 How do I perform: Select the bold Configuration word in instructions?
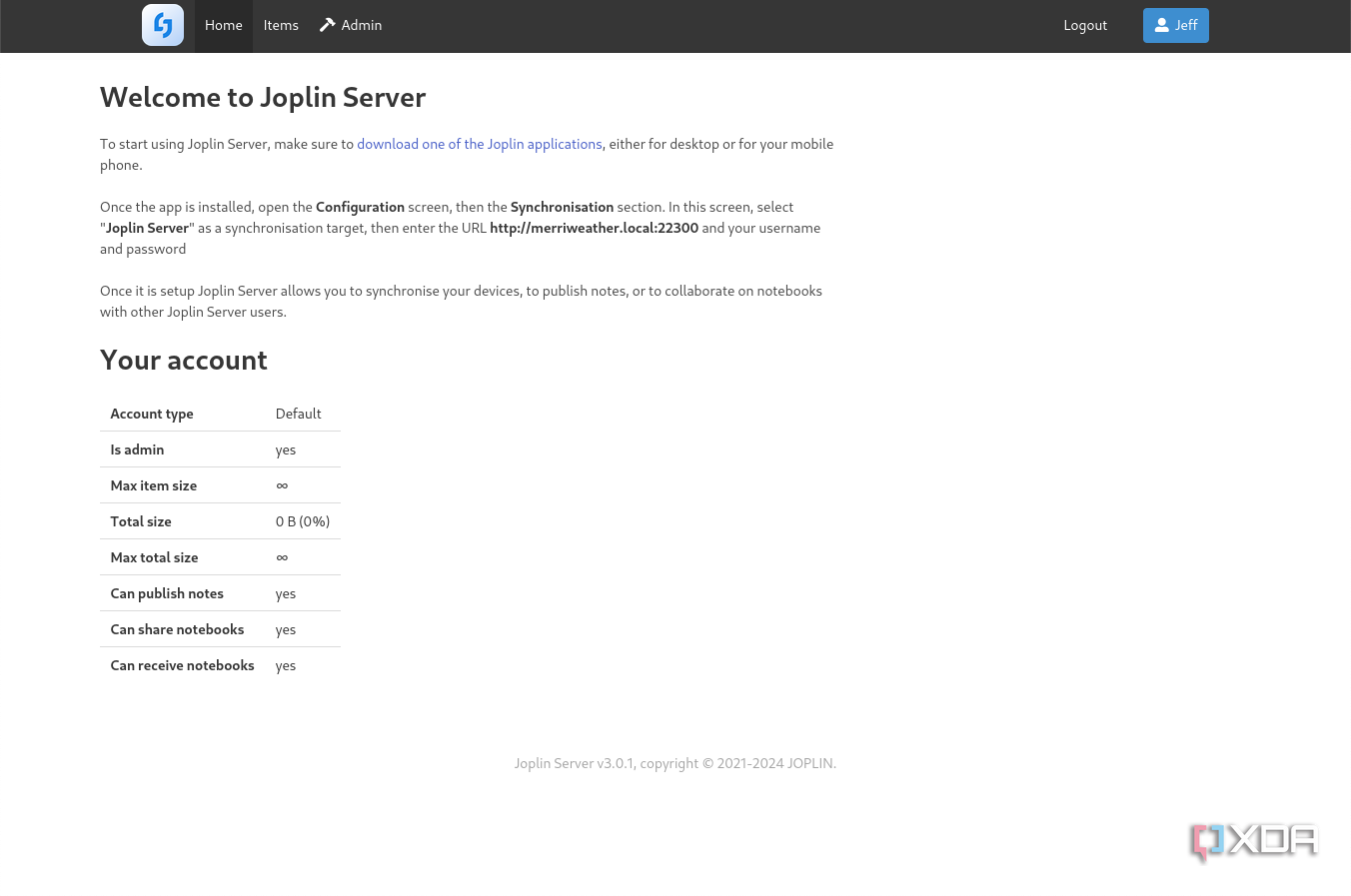click(x=360, y=207)
